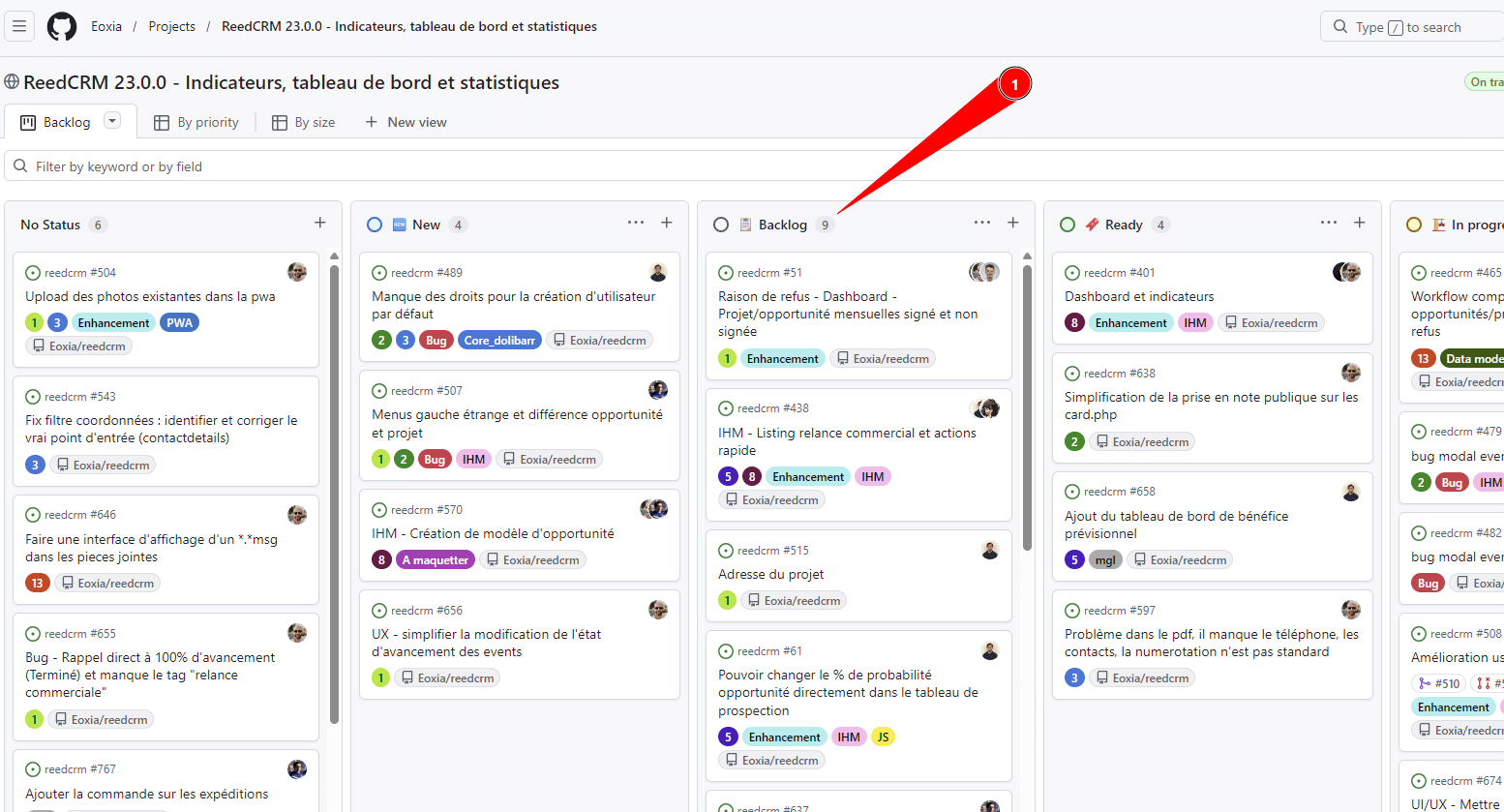Expand the Backlog view tab dropdown arrow
Screen dimensions: 1504x812
click(112, 121)
